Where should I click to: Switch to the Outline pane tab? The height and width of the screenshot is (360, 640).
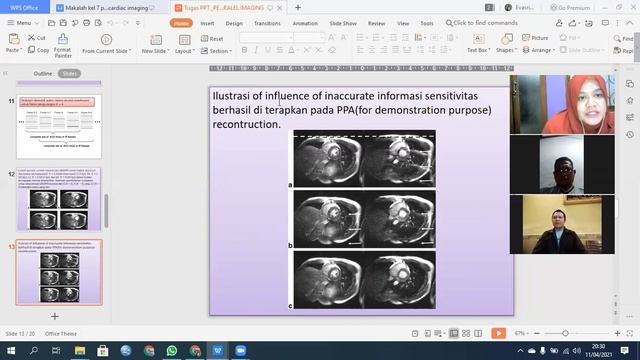(x=42, y=73)
